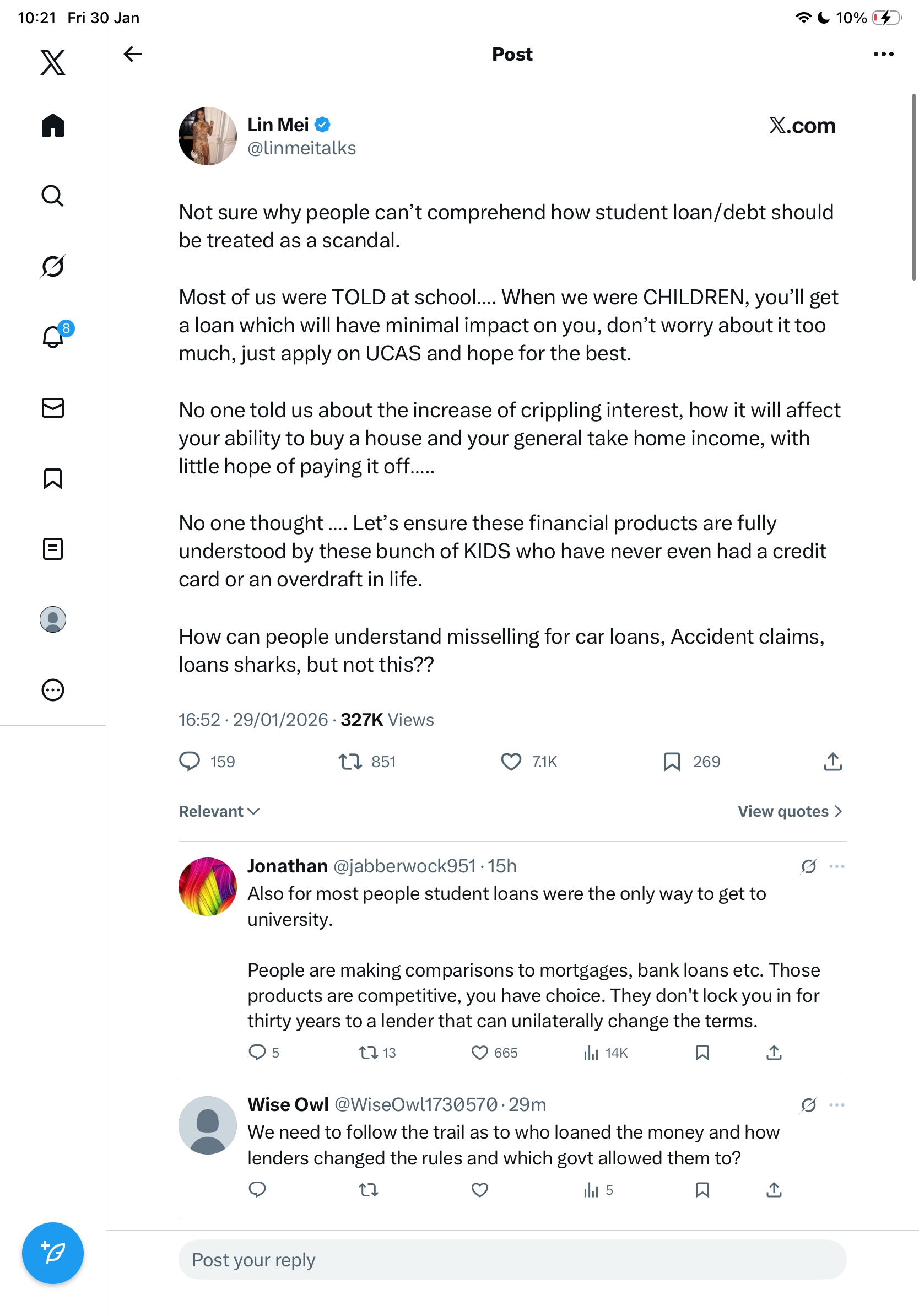Open Grok from the left sidebar

pyautogui.click(x=53, y=266)
